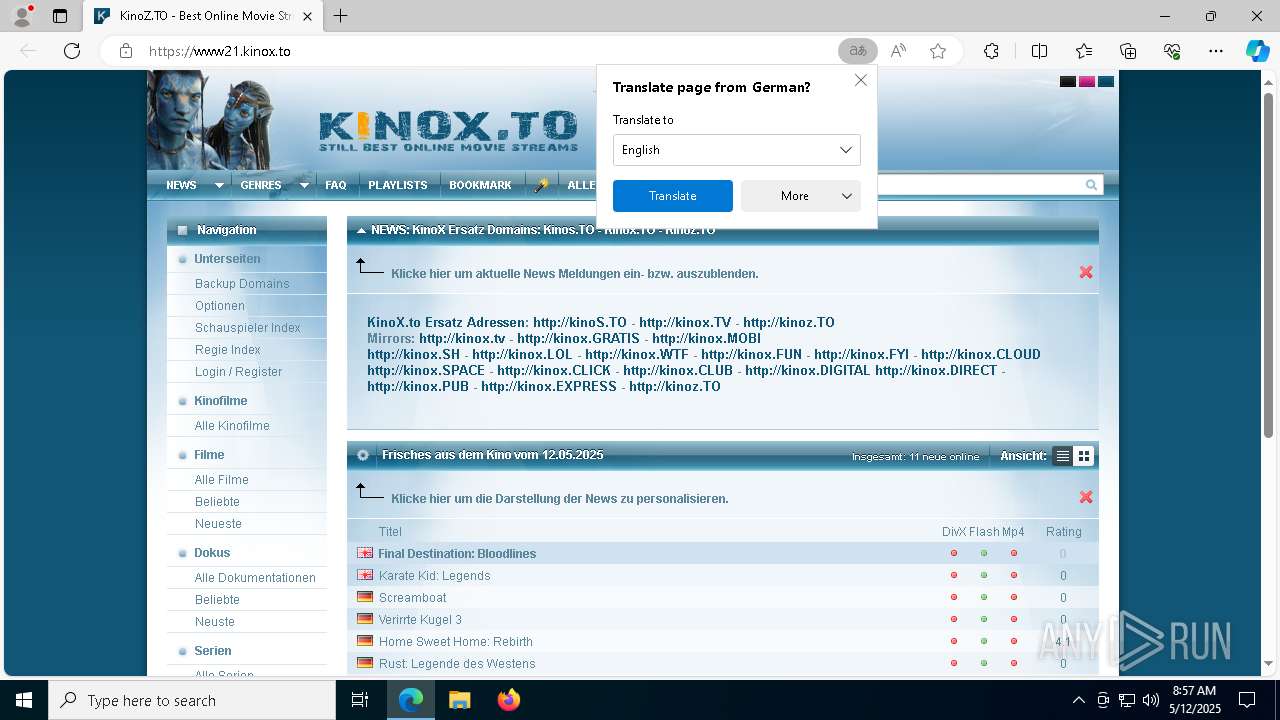Expand GENRES menu dropdown arrow
The width and height of the screenshot is (1280, 720).
(x=304, y=185)
